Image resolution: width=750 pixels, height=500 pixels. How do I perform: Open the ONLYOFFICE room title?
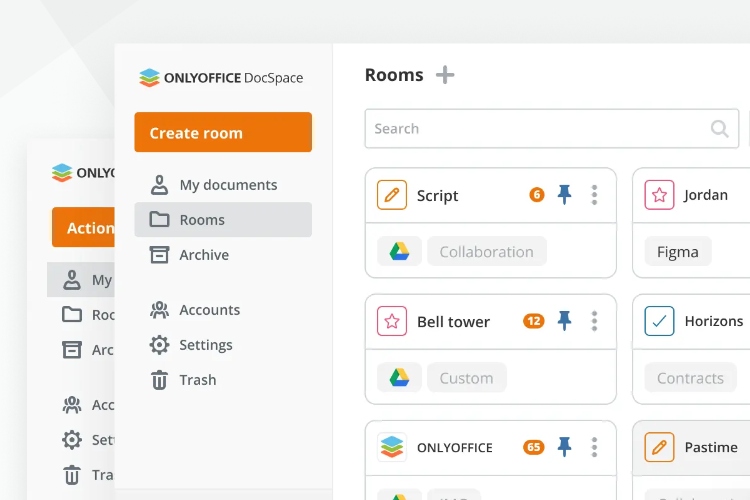pyautogui.click(x=454, y=447)
